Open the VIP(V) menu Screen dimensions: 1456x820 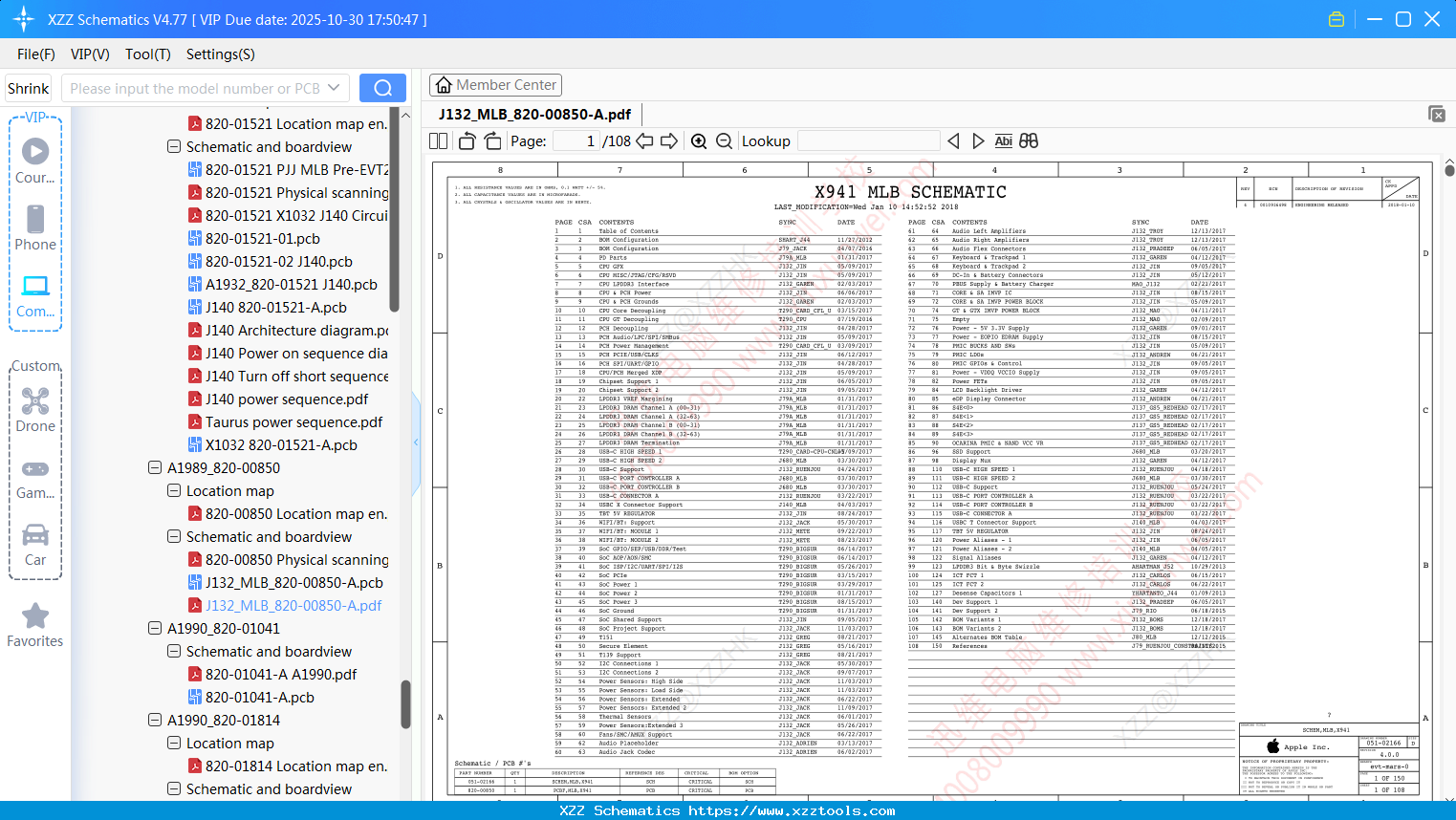90,54
